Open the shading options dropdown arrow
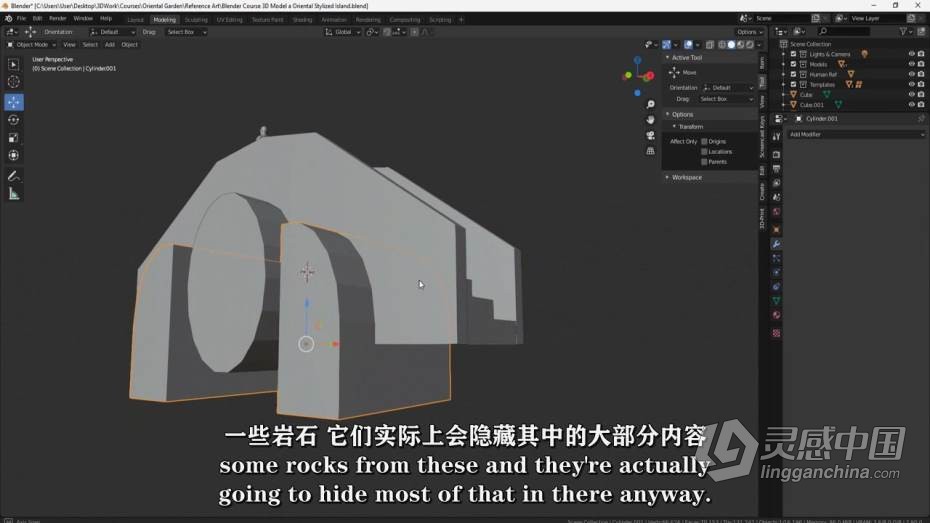 [759, 44]
